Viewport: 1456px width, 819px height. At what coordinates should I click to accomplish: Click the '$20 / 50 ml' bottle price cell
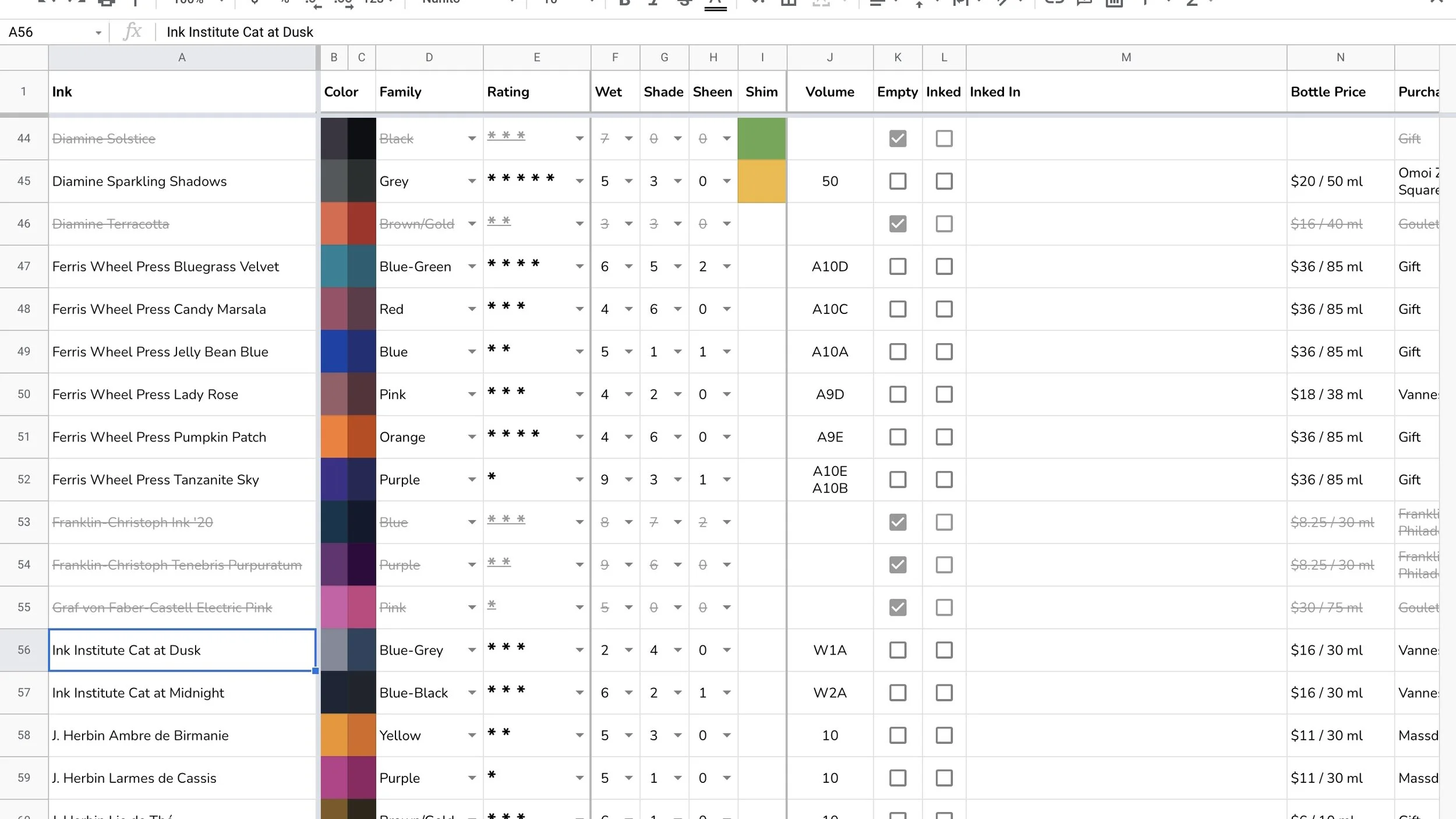(1341, 181)
